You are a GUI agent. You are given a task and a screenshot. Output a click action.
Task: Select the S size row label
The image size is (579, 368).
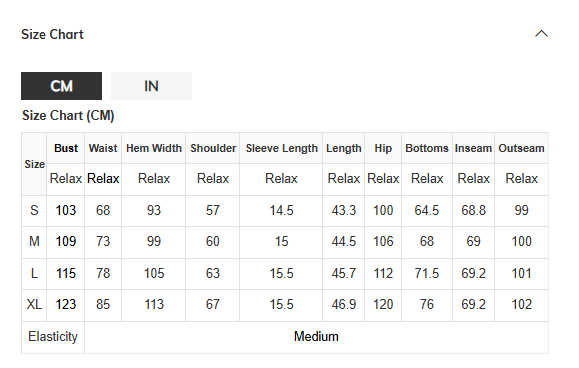pos(34,210)
